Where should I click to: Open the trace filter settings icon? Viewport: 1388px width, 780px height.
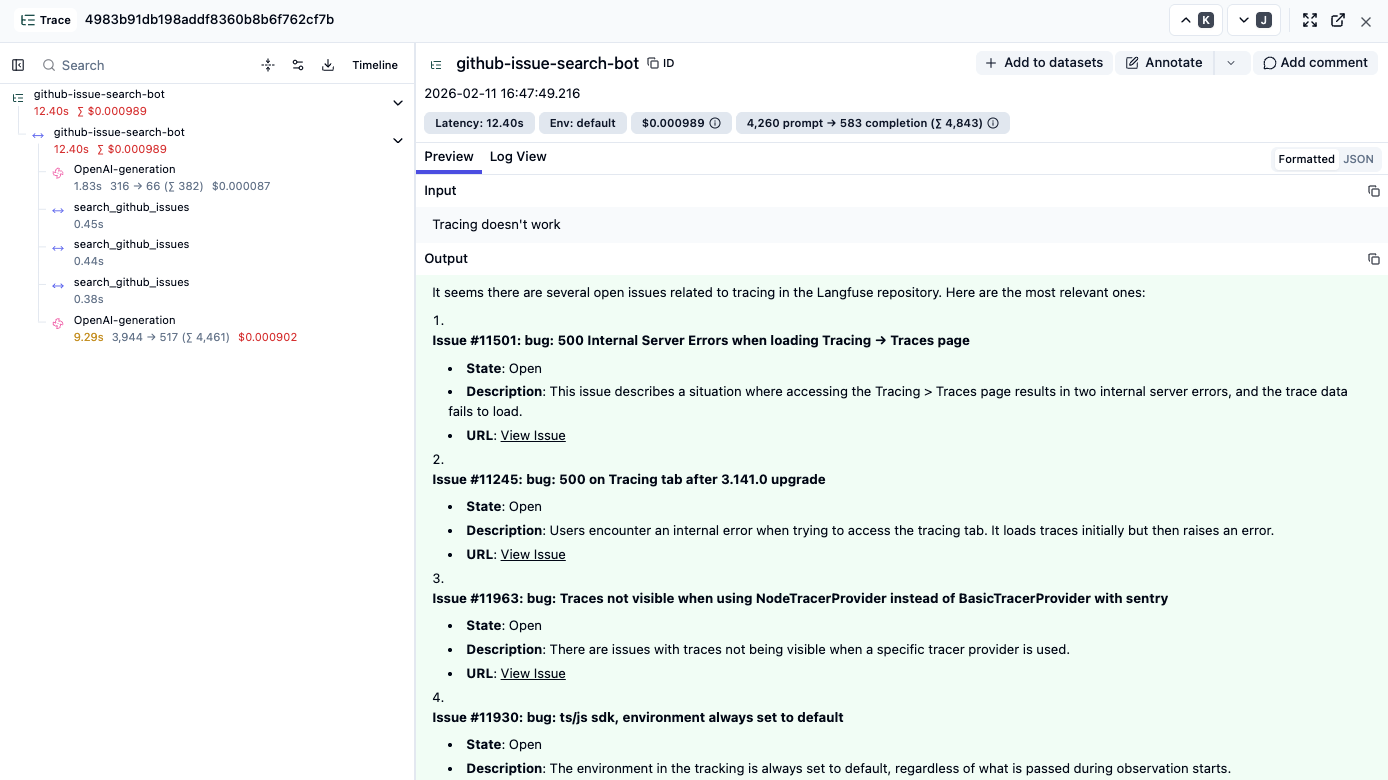click(x=297, y=64)
